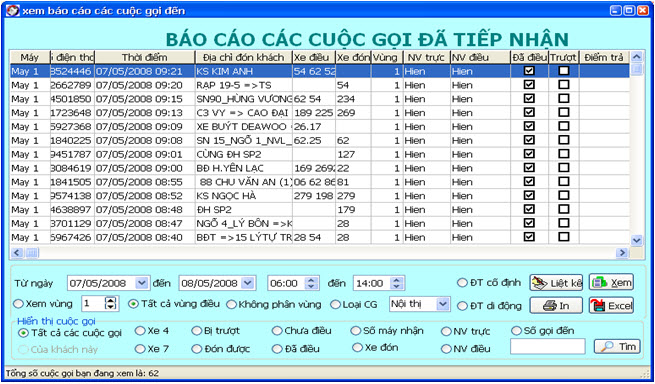Viewport: 655px width, 384px height.
Task: Expand the Nội thị combo box
Action: [442, 304]
